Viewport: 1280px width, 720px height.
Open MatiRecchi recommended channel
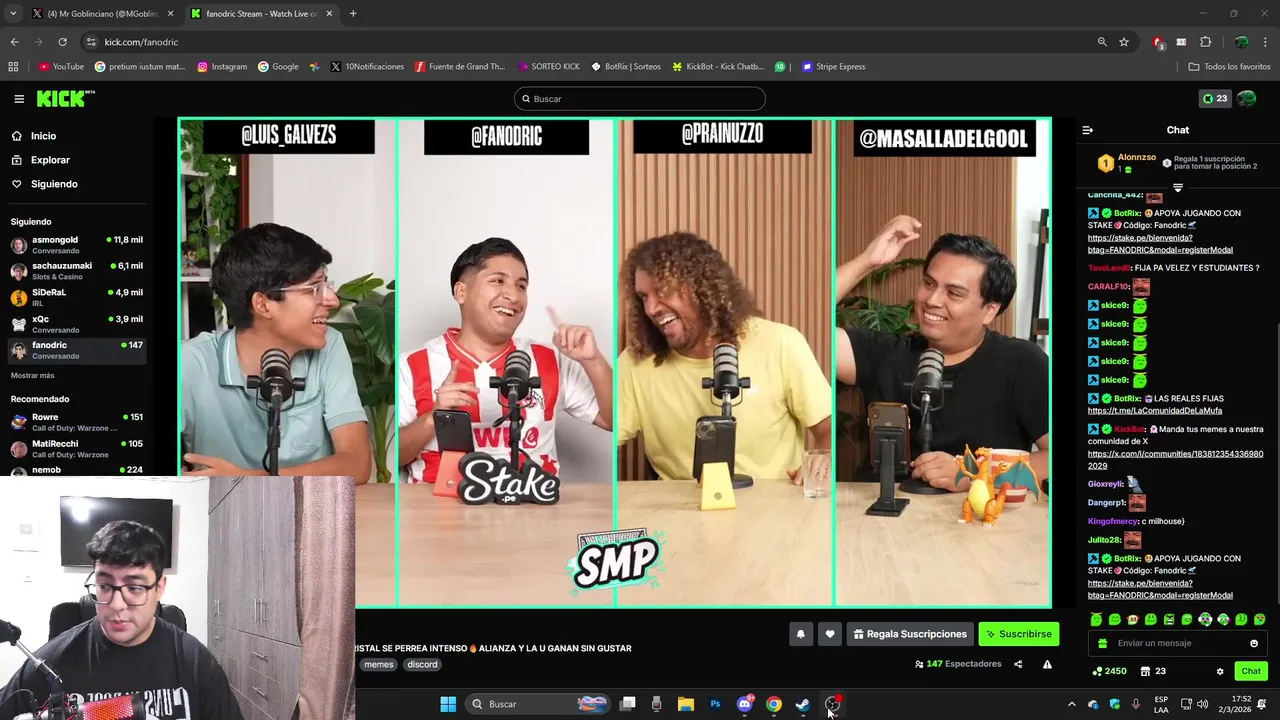77,448
